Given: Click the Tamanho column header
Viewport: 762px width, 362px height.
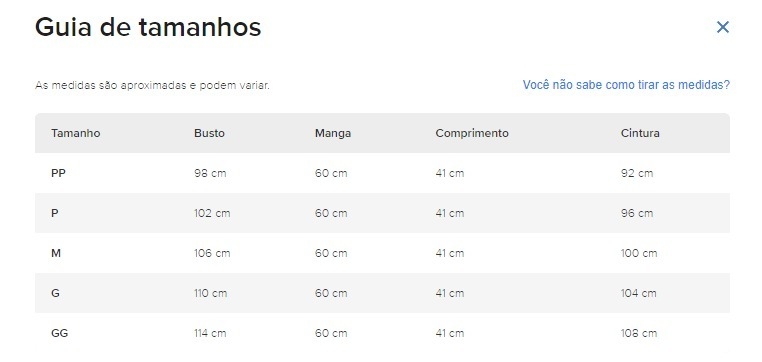Looking at the screenshot, I should click(76, 133).
